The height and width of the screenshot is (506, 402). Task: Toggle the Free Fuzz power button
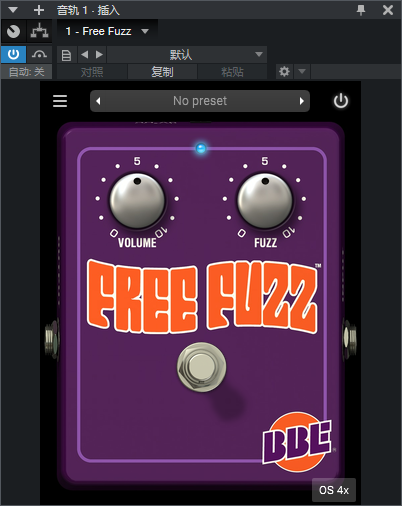[341, 101]
